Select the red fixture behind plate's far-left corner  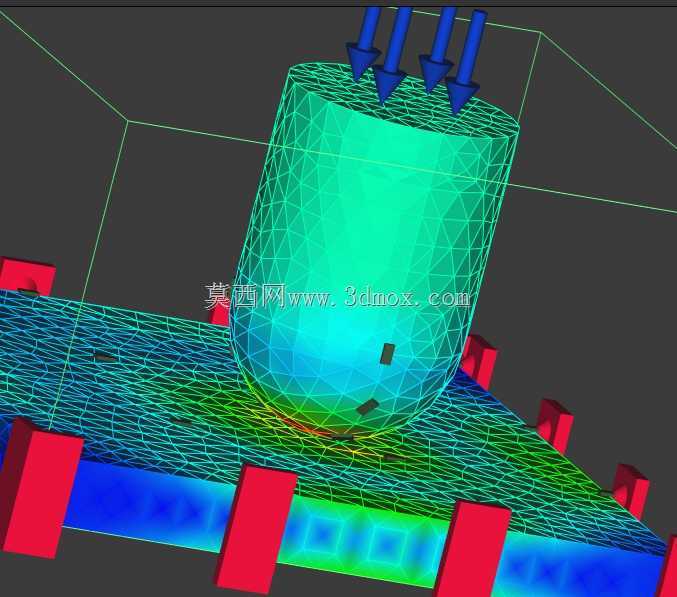(27, 275)
